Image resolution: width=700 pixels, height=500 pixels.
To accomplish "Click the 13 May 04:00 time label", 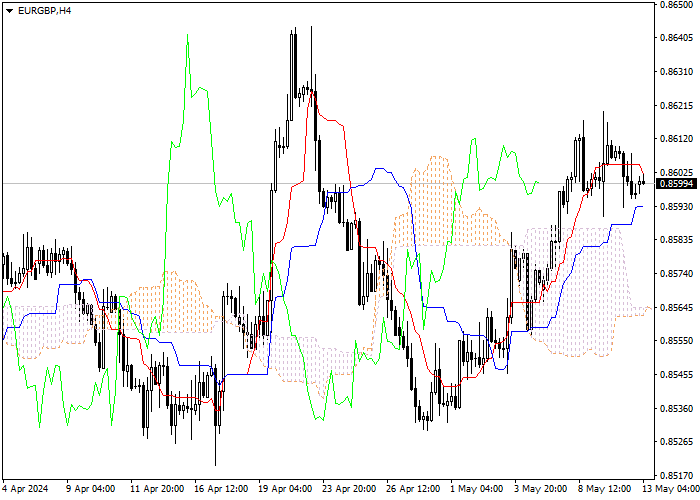I will pos(671,489).
